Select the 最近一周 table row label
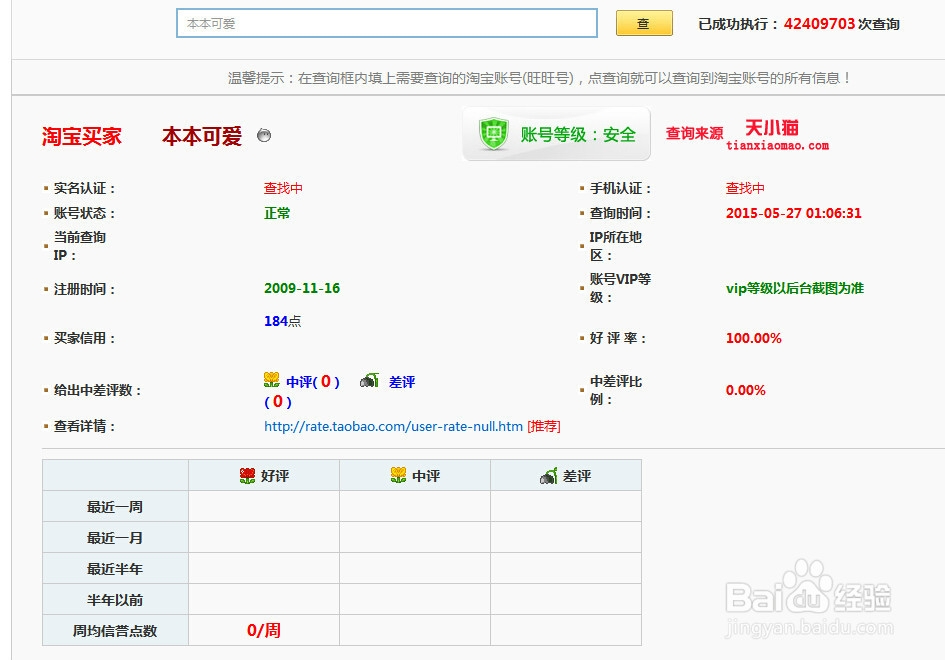Screen dimensions: 945x660 click(115, 507)
